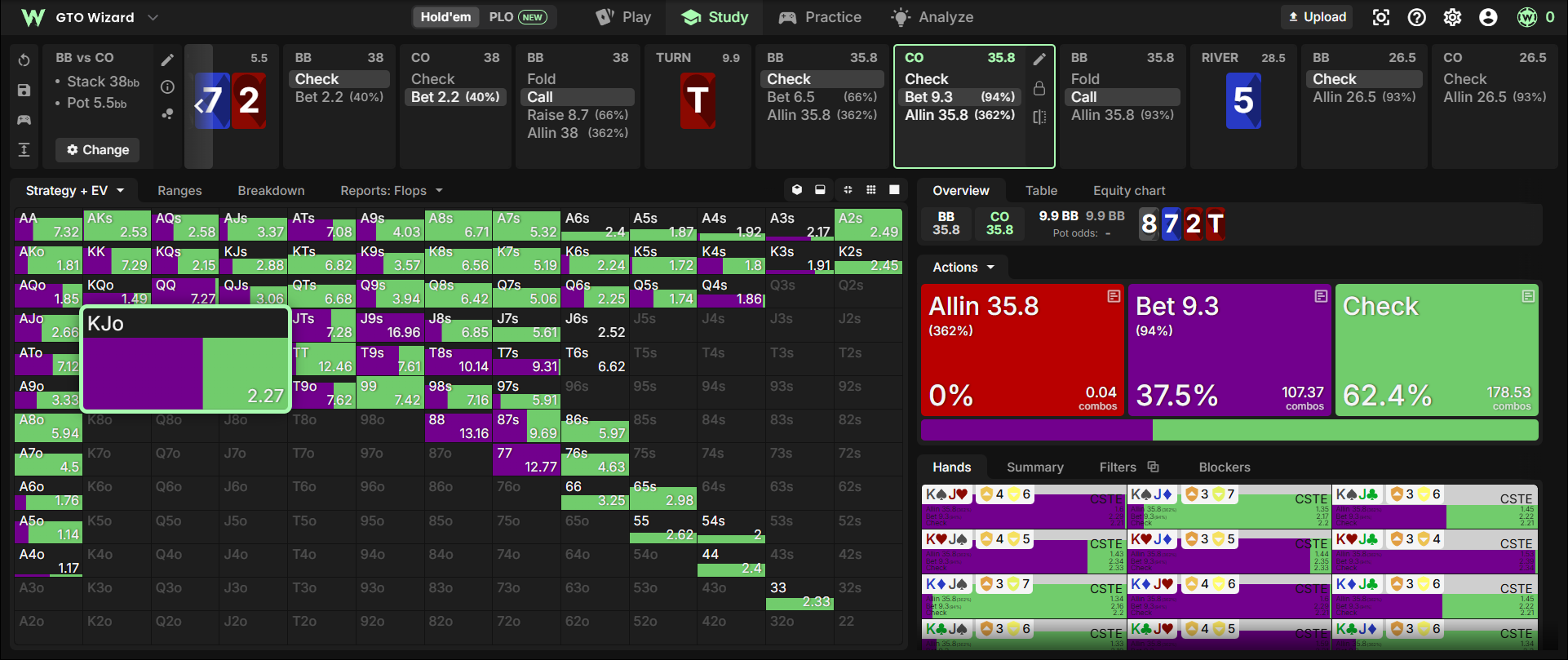Expand the Bet 9.3 action card icon
The image size is (1568, 660).
[x=1321, y=296]
